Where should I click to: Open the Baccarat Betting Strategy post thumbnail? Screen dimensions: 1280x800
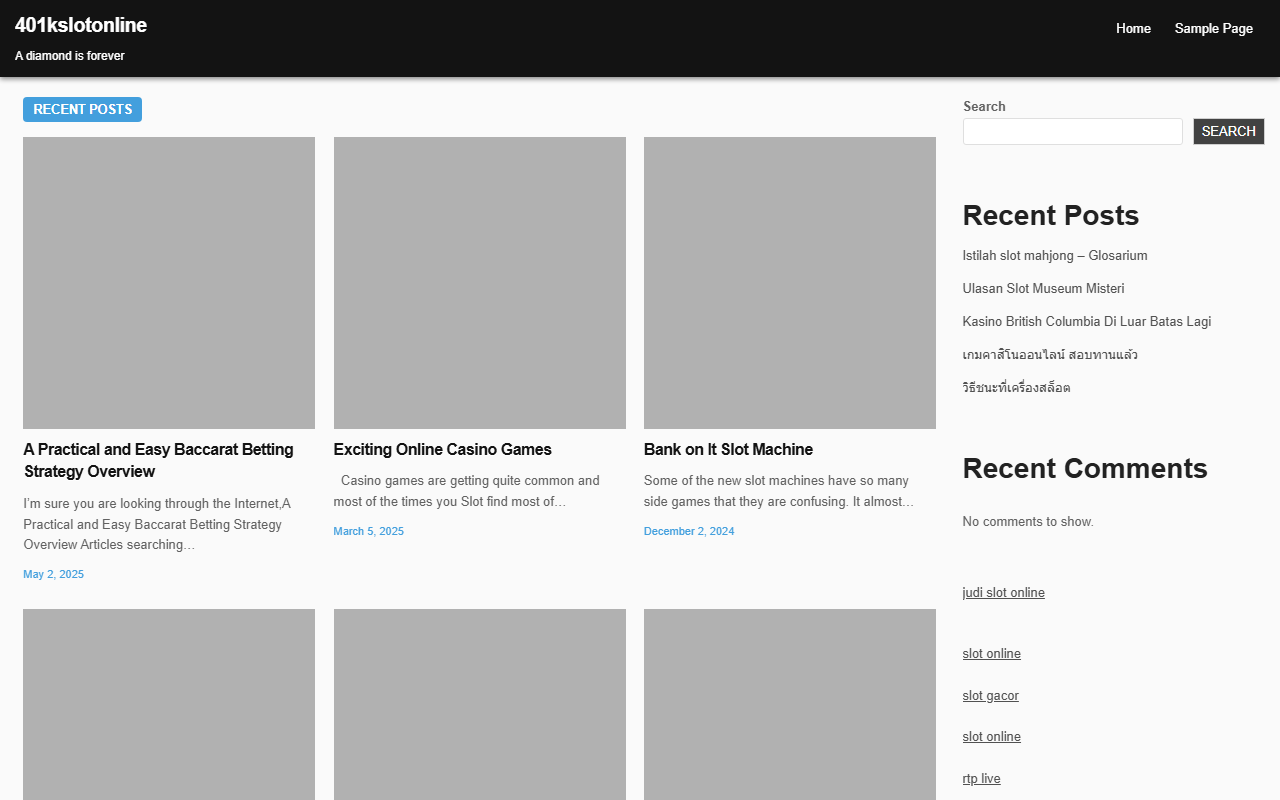(169, 283)
